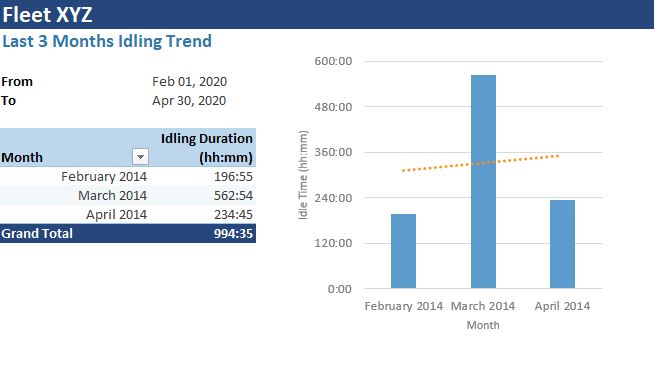Click the 240:00 axis label
654x368 pixels.
click(x=333, y=198)
